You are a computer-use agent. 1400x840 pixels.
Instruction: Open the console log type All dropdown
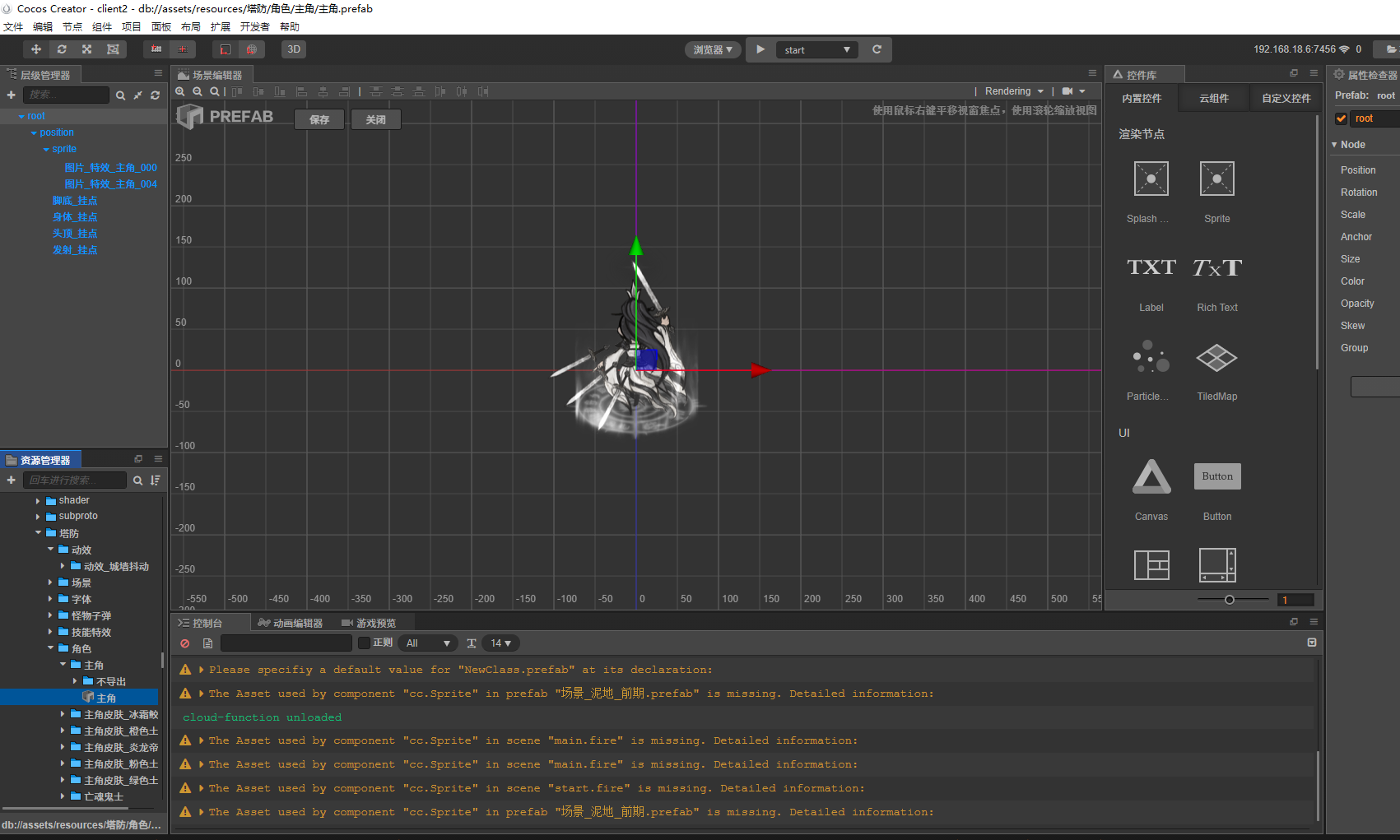point(428,643)
